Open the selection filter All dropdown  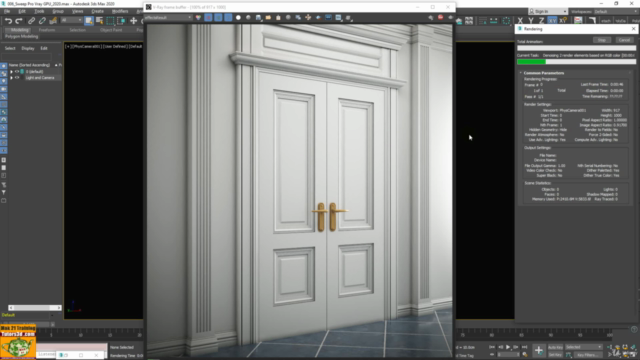point(71,20)
